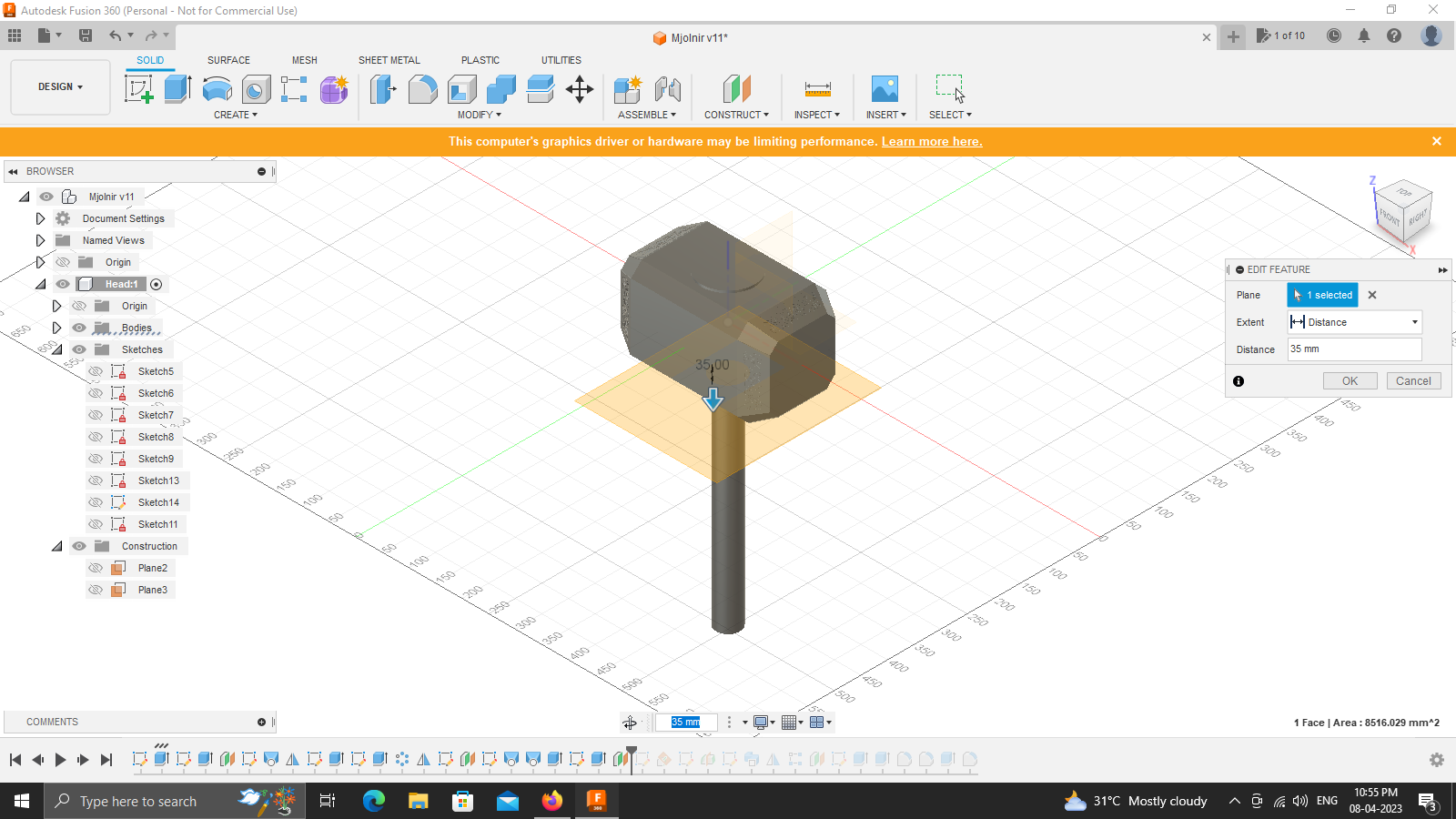Select the Move/Copy tool

(580, 88)
